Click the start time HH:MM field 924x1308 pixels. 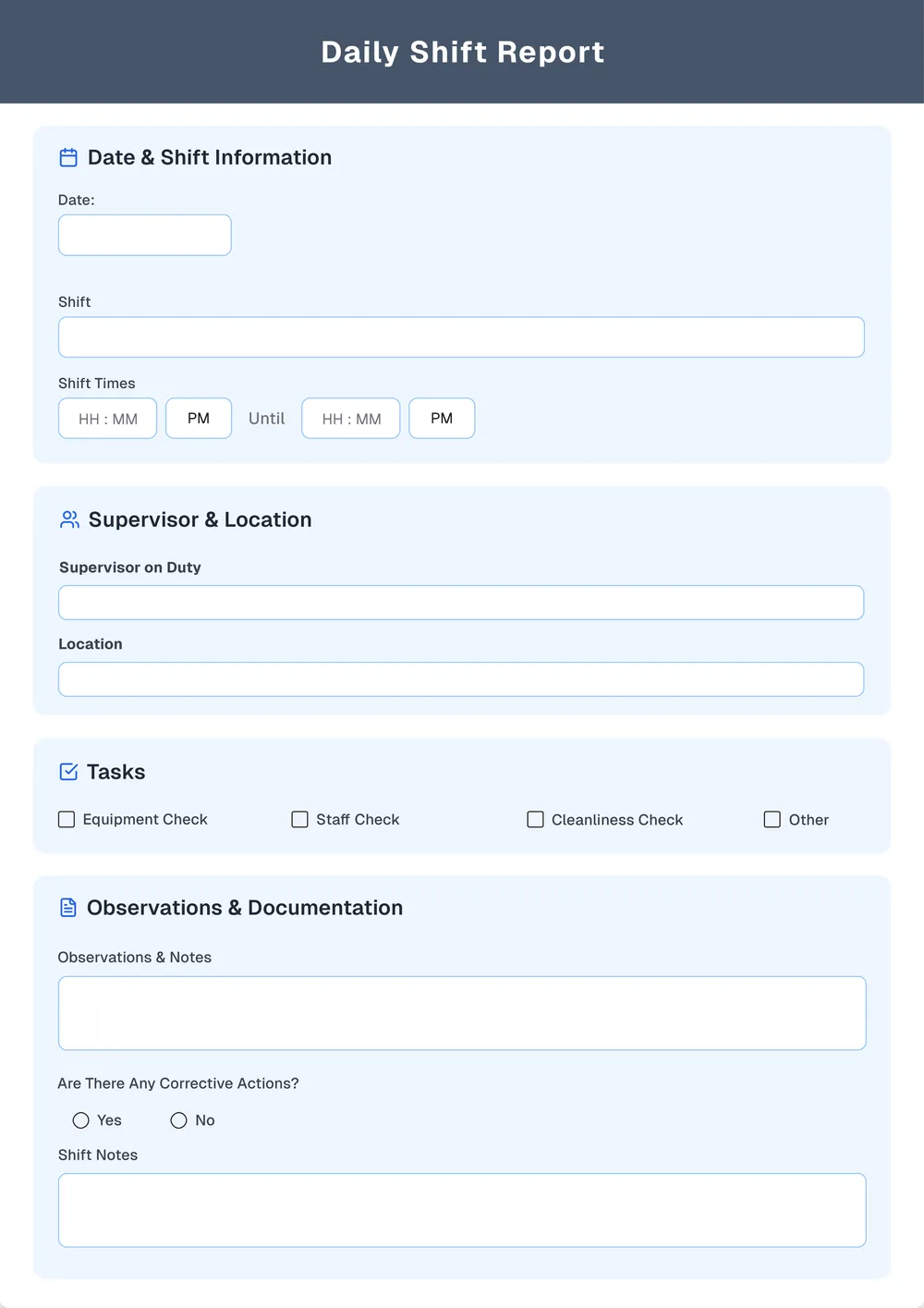107,418
